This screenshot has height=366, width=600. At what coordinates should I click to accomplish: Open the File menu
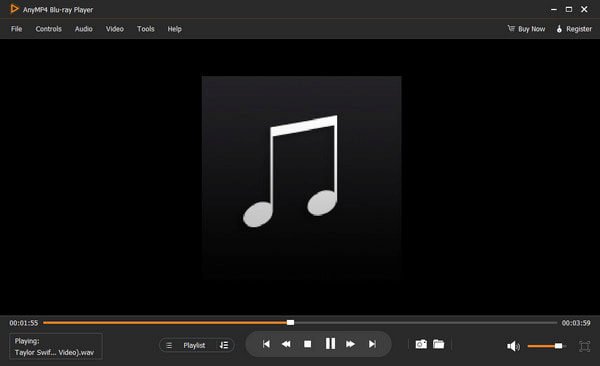(16, 29)
